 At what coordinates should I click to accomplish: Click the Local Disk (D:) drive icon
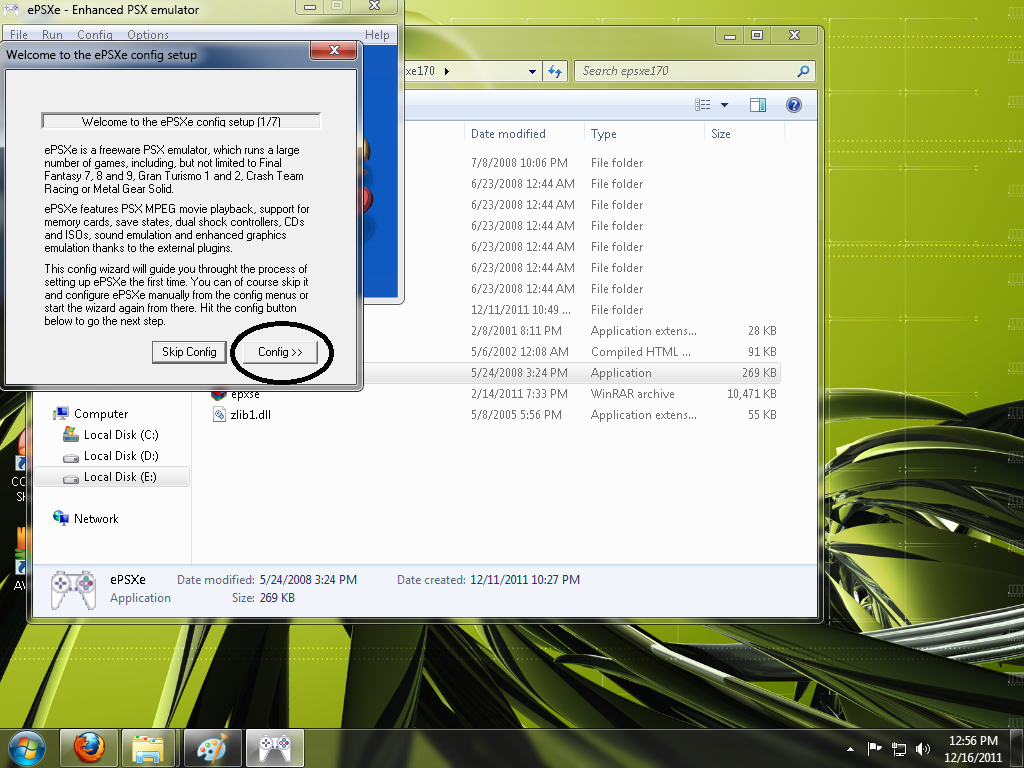pyautogui.click(x=71, y=457)
